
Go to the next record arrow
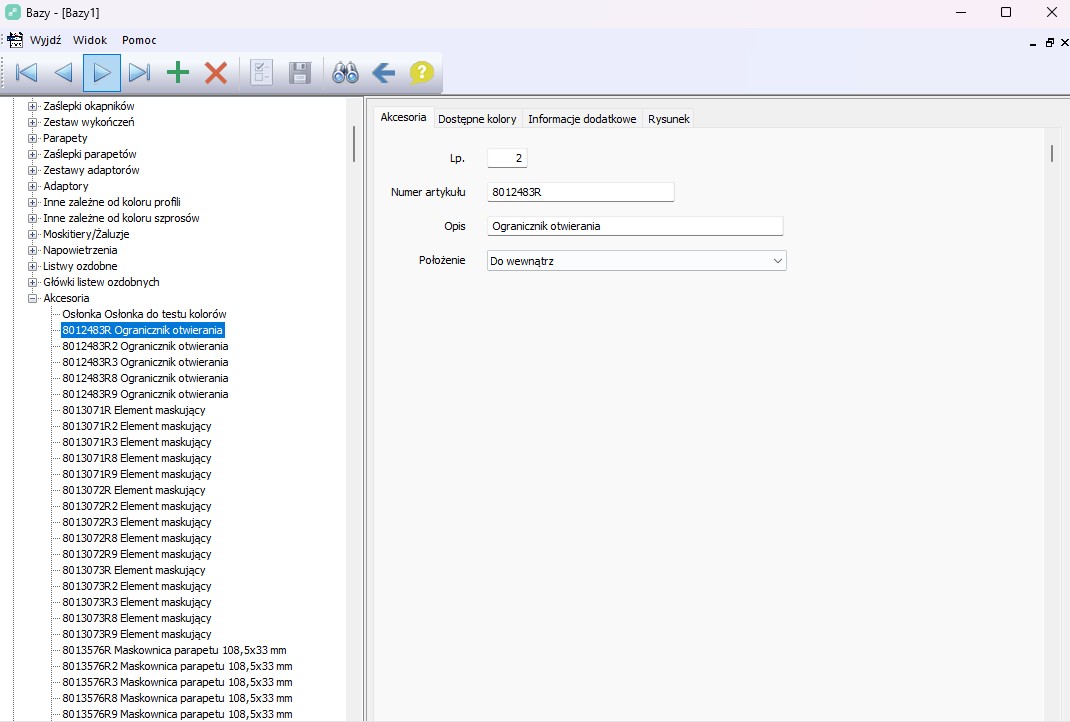102,72
